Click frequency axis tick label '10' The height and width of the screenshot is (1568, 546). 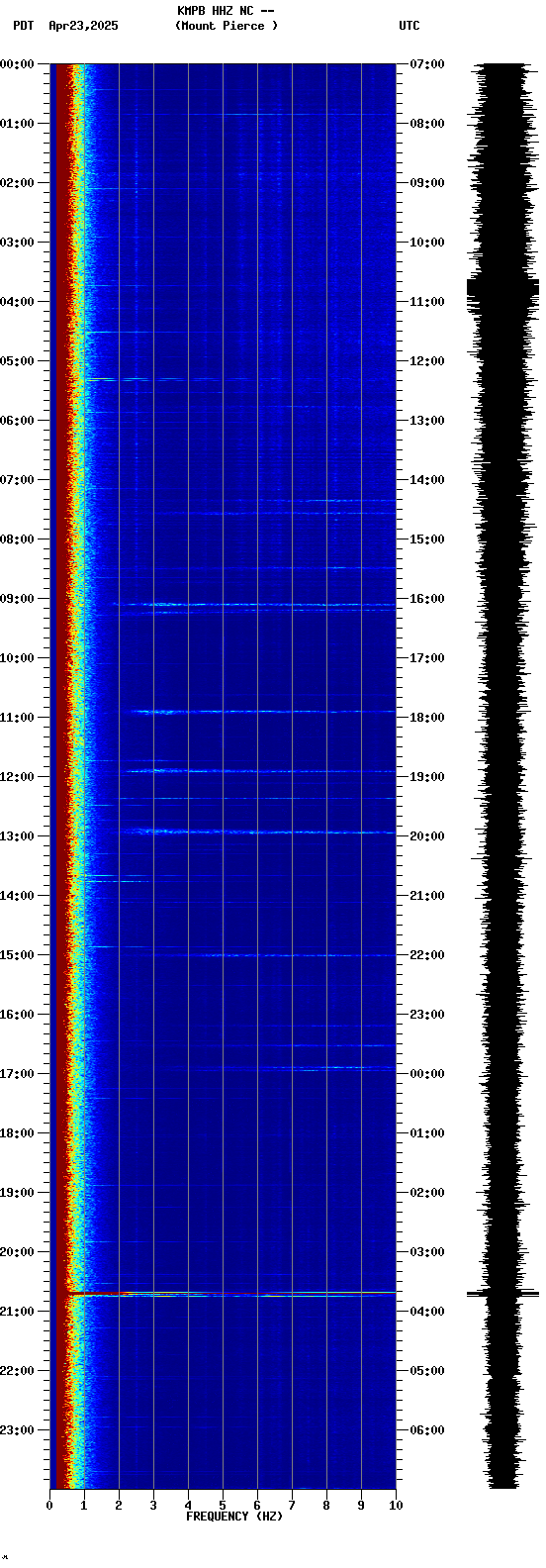pos(396,1506)
